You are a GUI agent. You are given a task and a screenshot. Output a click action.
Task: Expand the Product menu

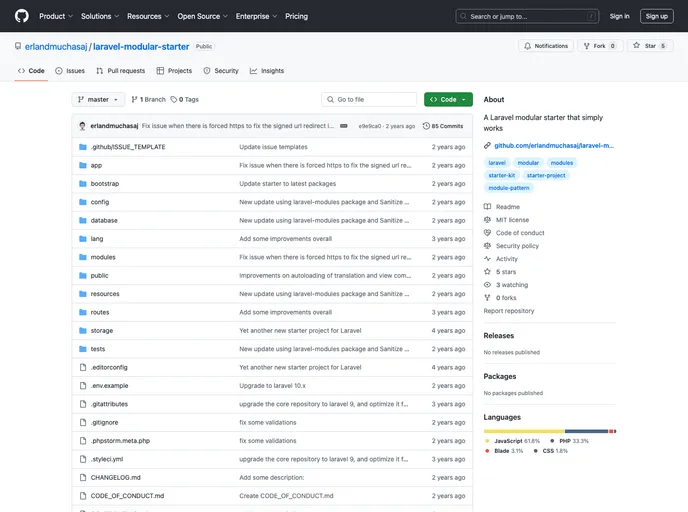(56, 16)
